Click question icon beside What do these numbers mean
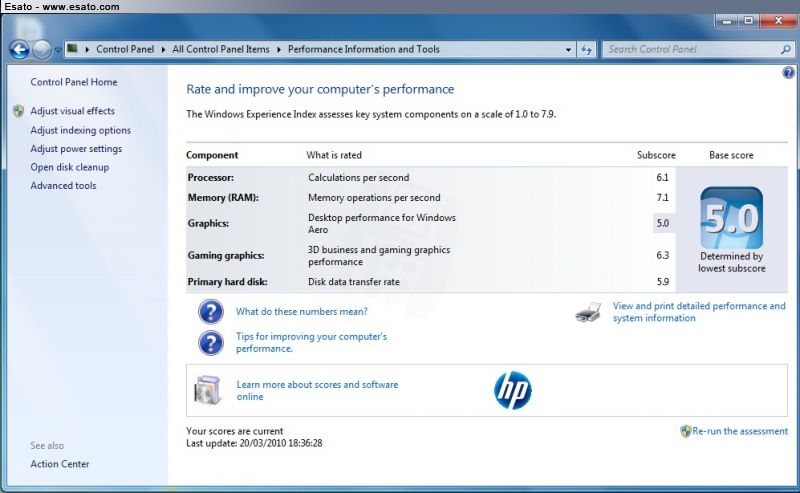The width and height of the screenshot is (800, 493). pyautogui.click(x=211, y=312)
